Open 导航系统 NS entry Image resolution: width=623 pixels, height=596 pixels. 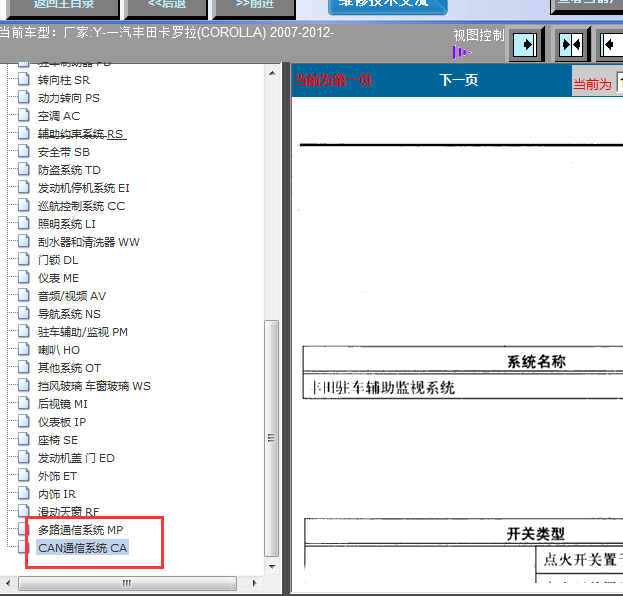click(69, 314)
